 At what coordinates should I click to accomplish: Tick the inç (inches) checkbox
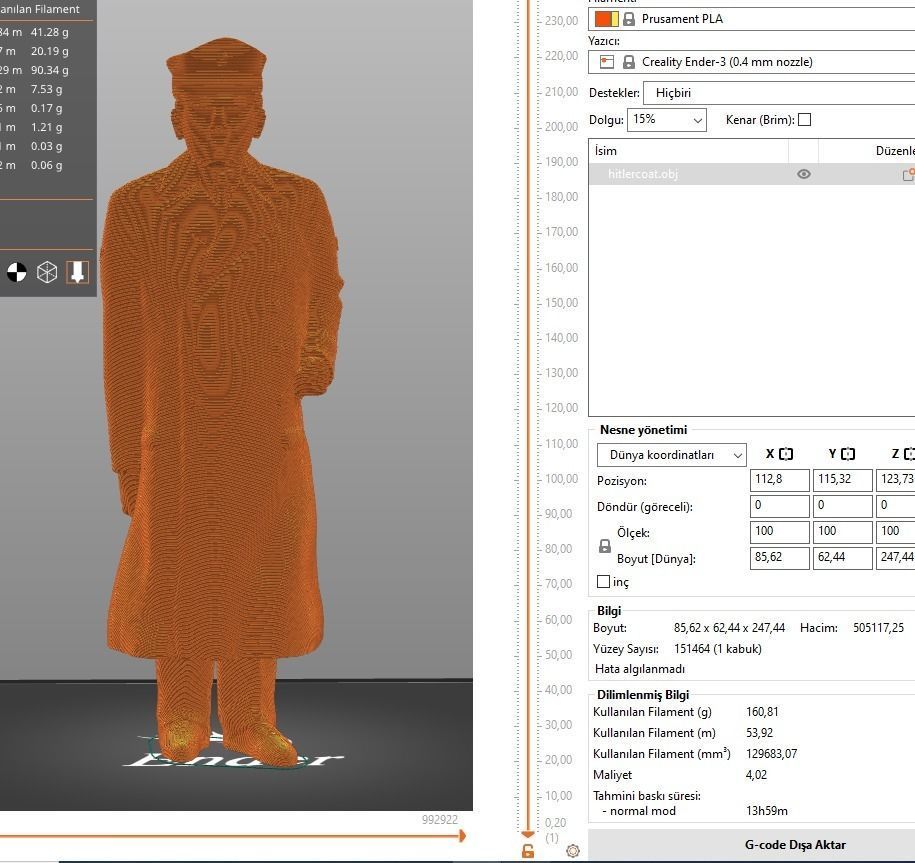pos(603,582)
